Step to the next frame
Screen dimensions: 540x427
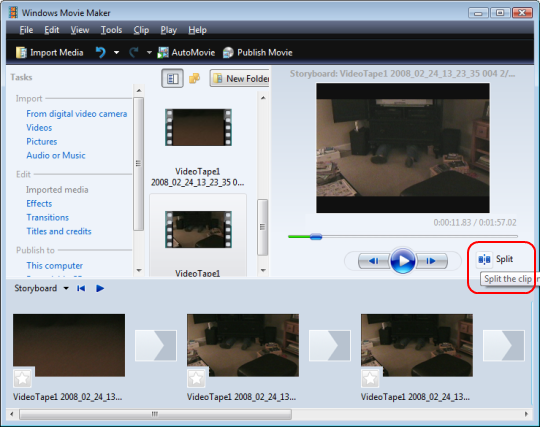click(432, 261)
